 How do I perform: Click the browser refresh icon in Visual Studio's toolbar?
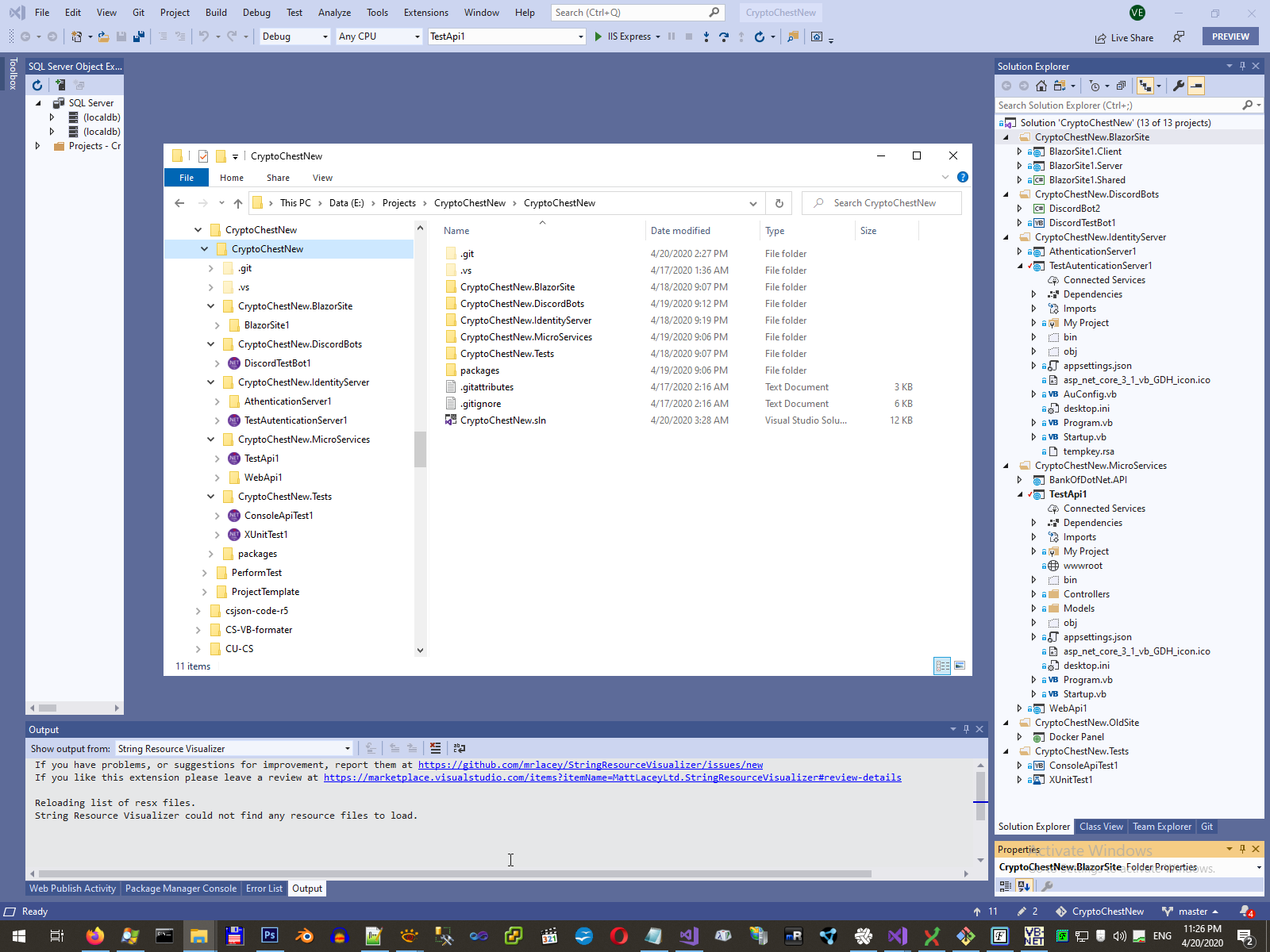click(760, 36)
